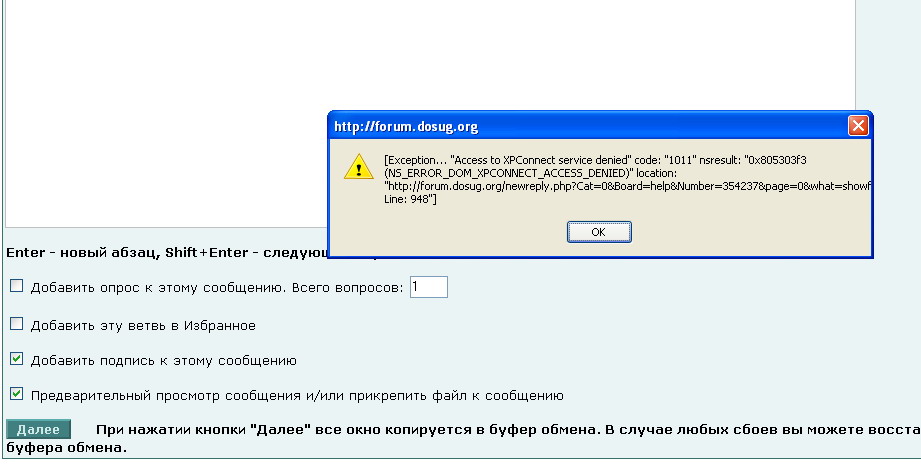The height and width of the screenshot is (469, 921).
Task: Click the 'Добавить подпись к этому сообщению' label
Action: 163,360
